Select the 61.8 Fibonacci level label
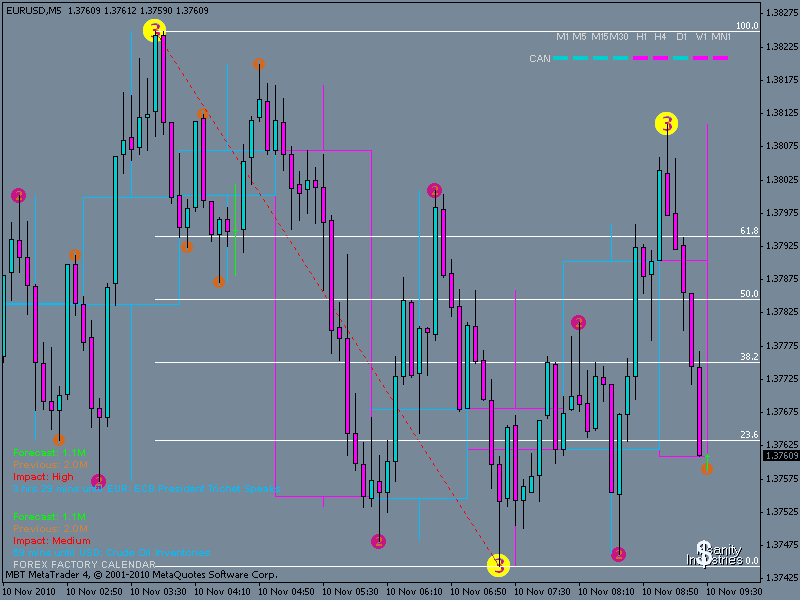 pyautogui.click(x=749, y=231)
